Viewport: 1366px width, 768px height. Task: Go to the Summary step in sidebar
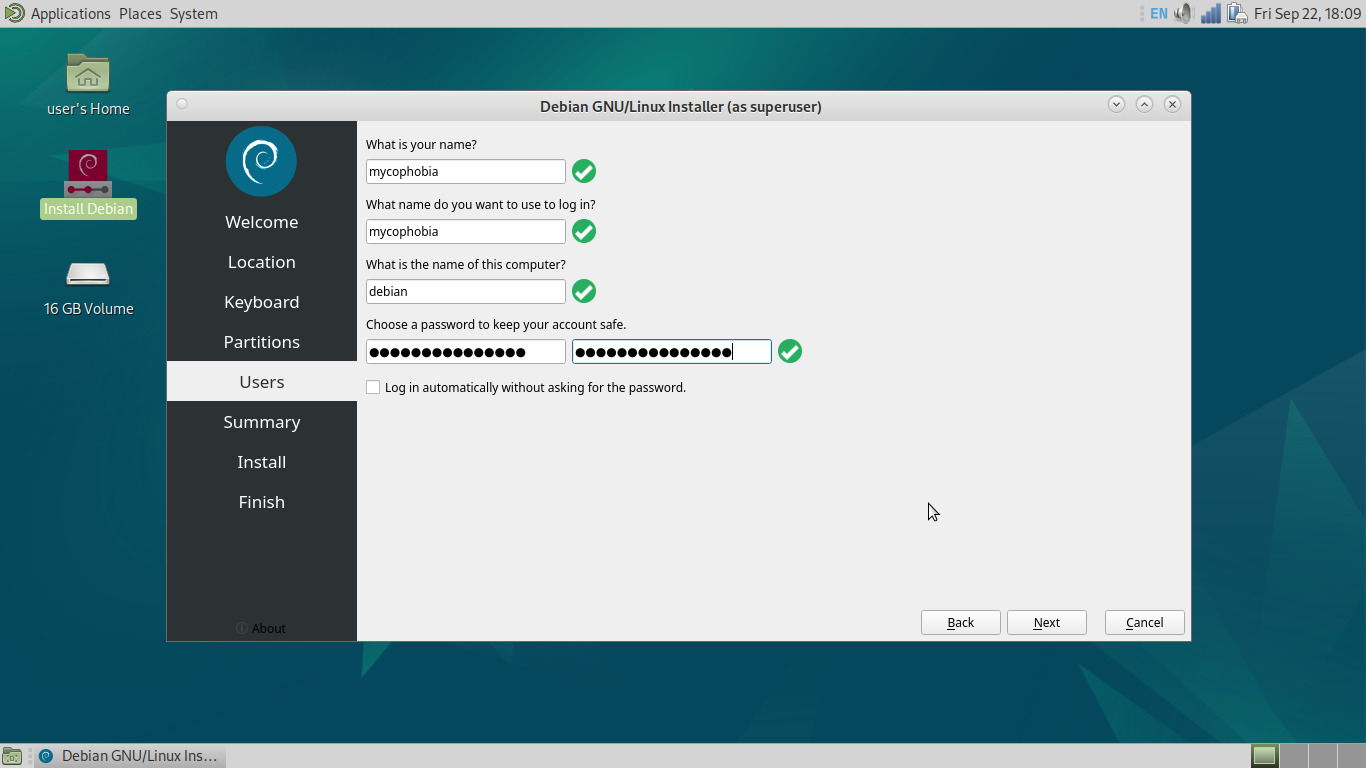pos(262,422)
